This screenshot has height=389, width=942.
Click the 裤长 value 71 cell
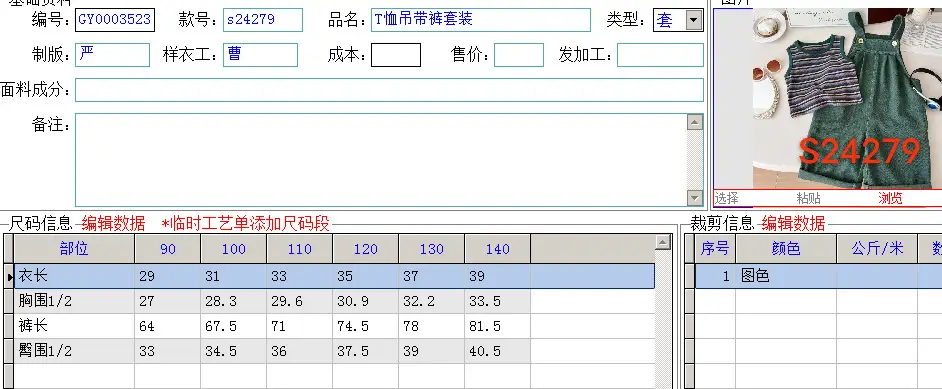point(300,326)
